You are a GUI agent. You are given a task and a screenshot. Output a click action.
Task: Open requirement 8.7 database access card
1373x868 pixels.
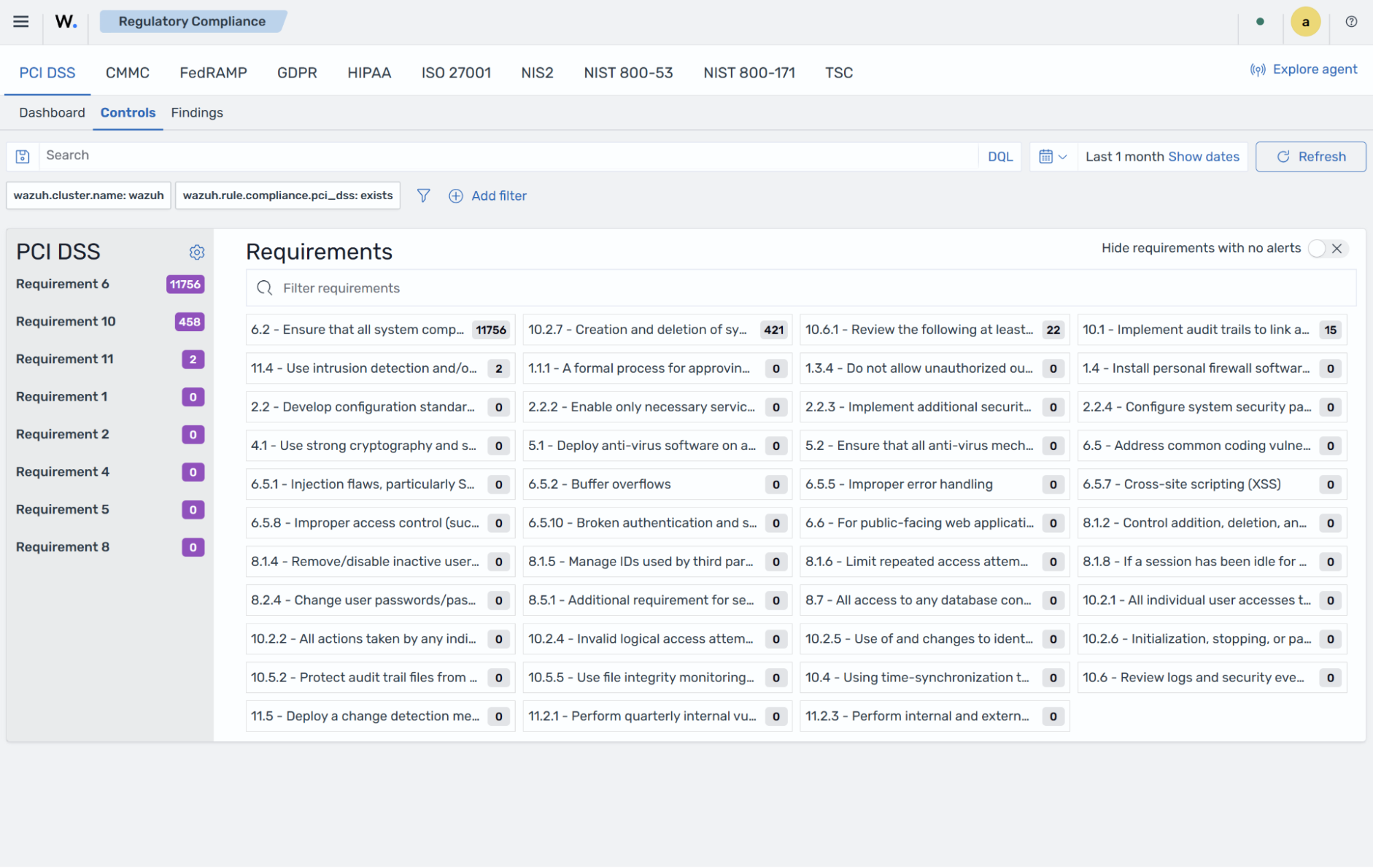[935, 600]
